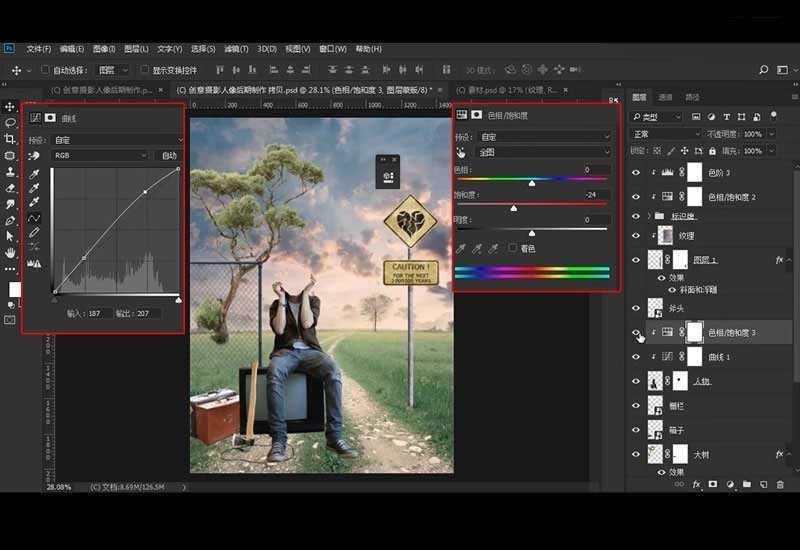
Task: Click the pencil draw-curve icon in Curves panel
Action: [x=34, y=232]
